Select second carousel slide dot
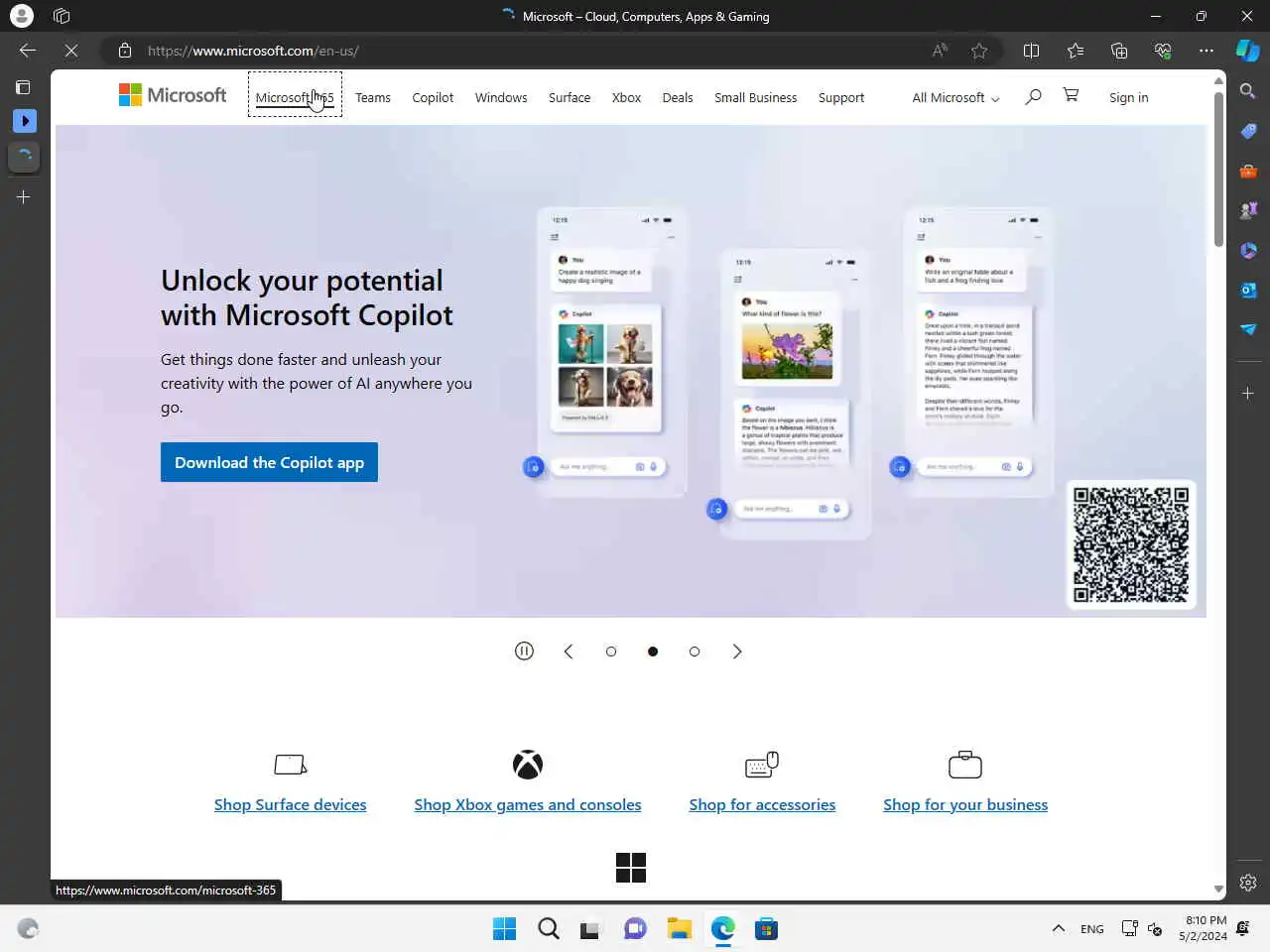This screenshot has width=1270, height=952. [x=653, y=652]
